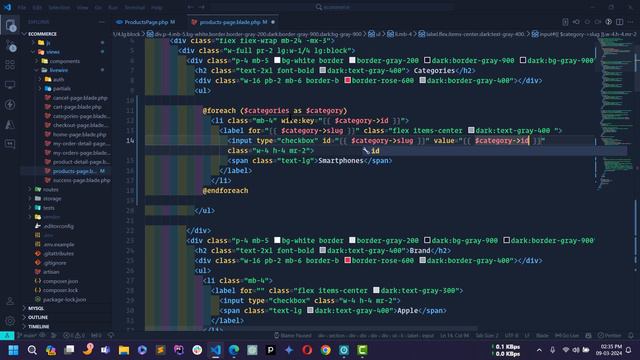Click the errors and warnings status indicator
Viewport: 640px width, 360px height.
point(74,336)
